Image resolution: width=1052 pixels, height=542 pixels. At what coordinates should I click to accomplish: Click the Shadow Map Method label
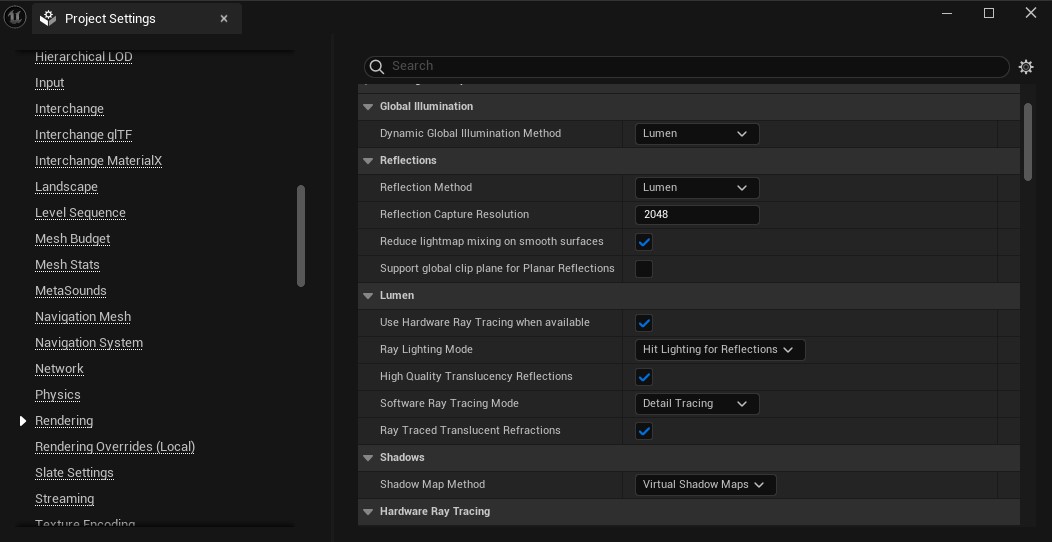pyautogui.click(x=432, y=484)
